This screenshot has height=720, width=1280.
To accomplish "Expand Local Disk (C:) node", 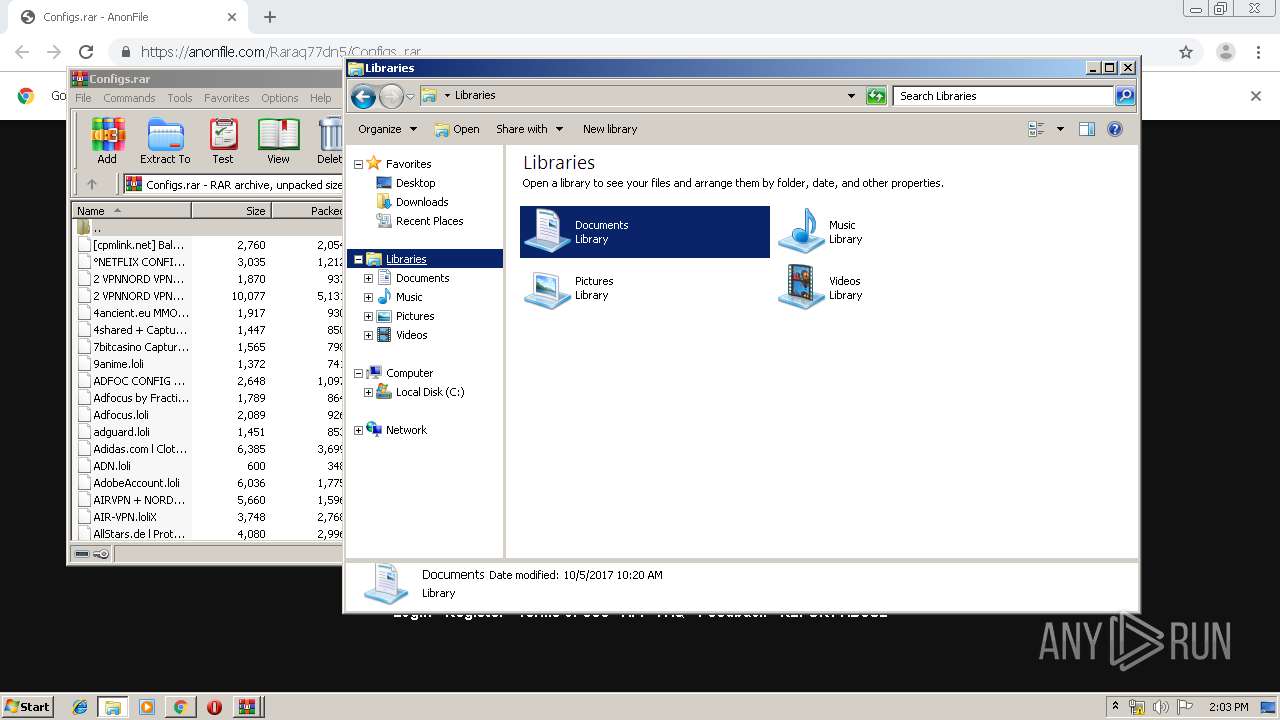I will point(368,392).
